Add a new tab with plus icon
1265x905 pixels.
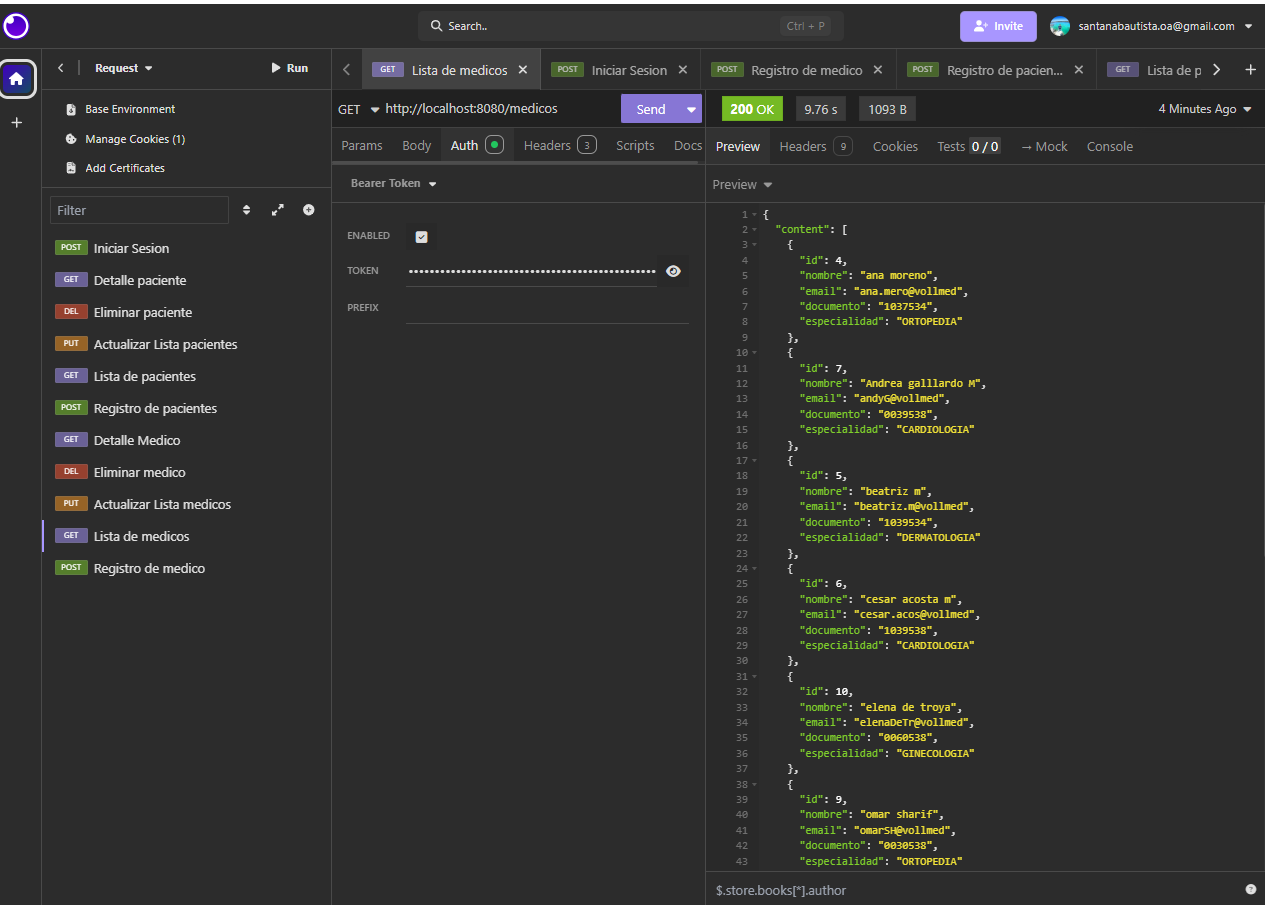point(1250,70)
